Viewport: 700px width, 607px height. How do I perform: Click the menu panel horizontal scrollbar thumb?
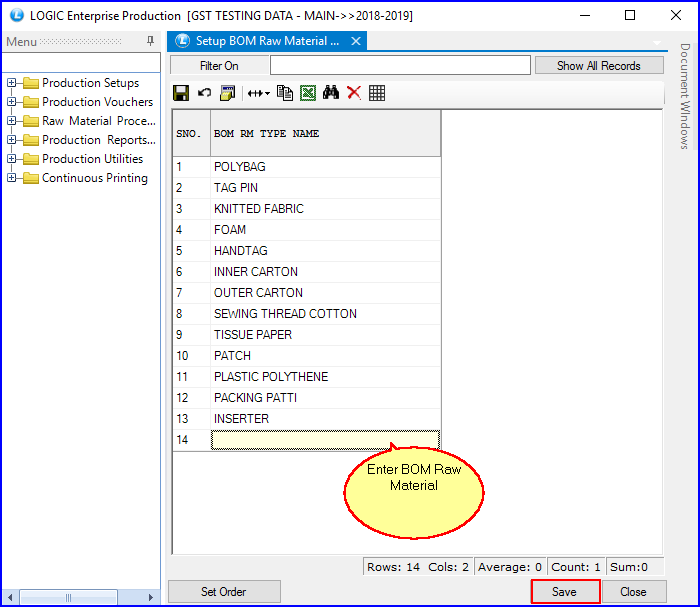click(x=69, y=597)
